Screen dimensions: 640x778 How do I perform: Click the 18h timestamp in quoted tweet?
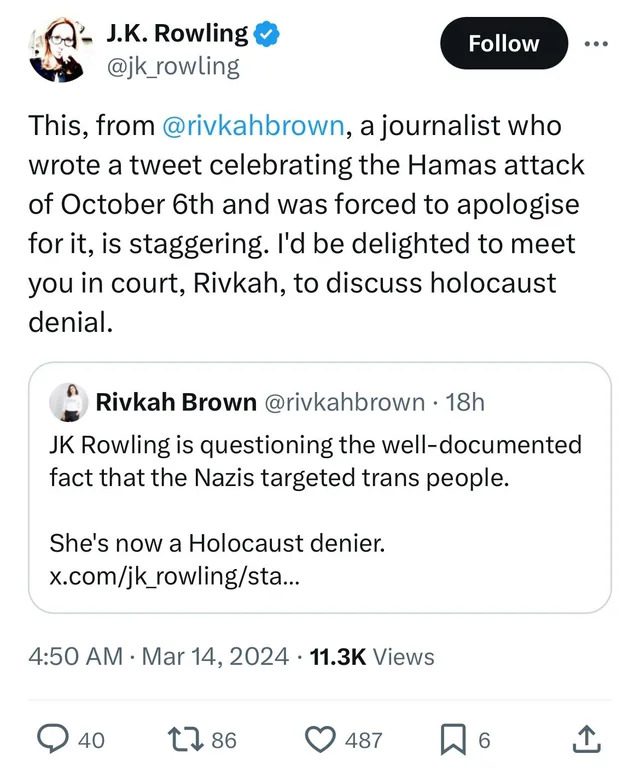[465, 402]
